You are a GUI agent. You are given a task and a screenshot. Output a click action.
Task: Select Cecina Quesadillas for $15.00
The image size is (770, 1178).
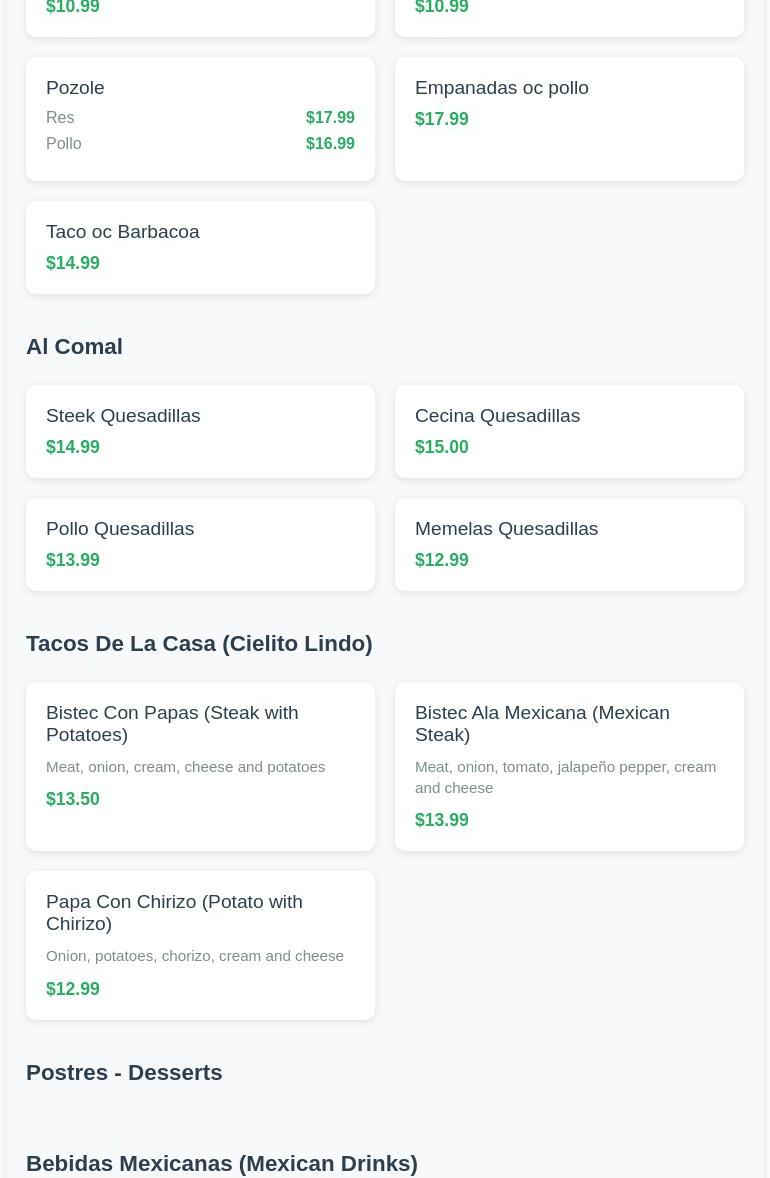[568, 431]
